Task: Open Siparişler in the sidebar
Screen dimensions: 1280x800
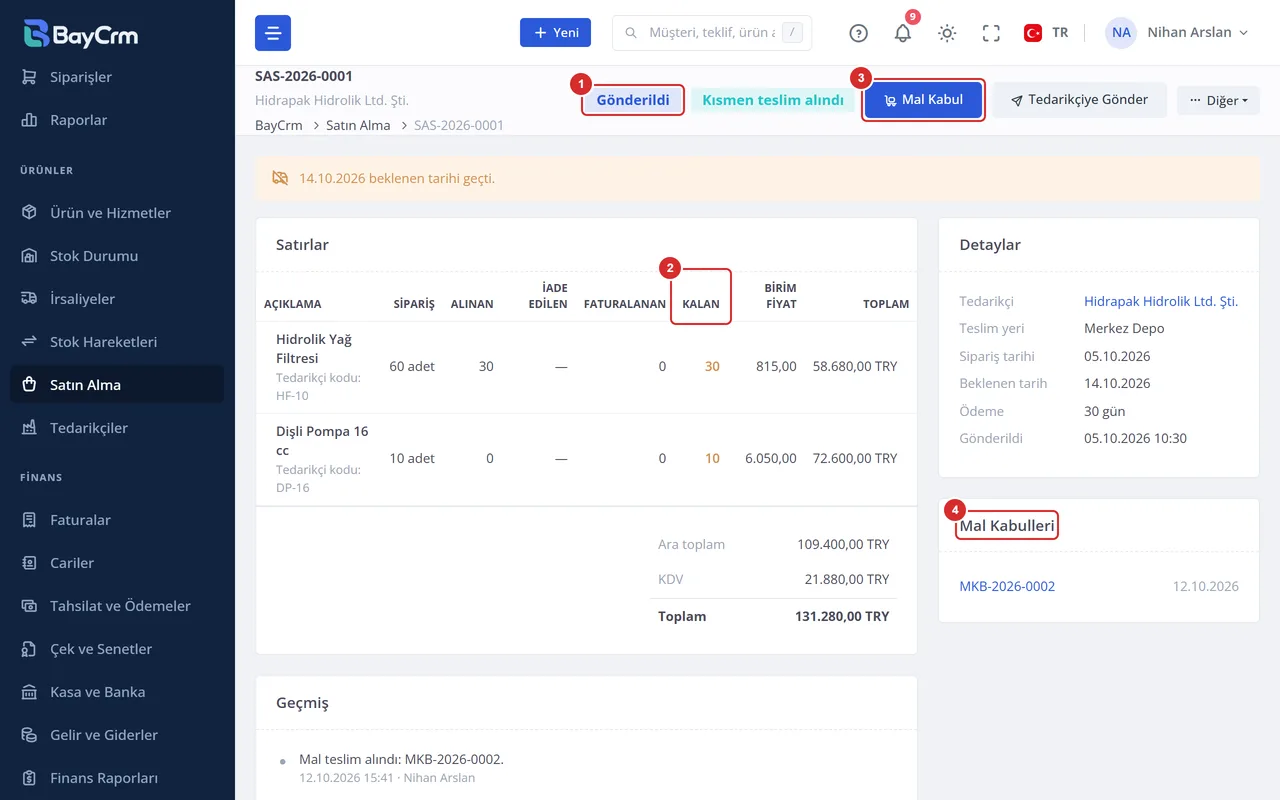Action: pyautogui.click(x=117, y=77)
